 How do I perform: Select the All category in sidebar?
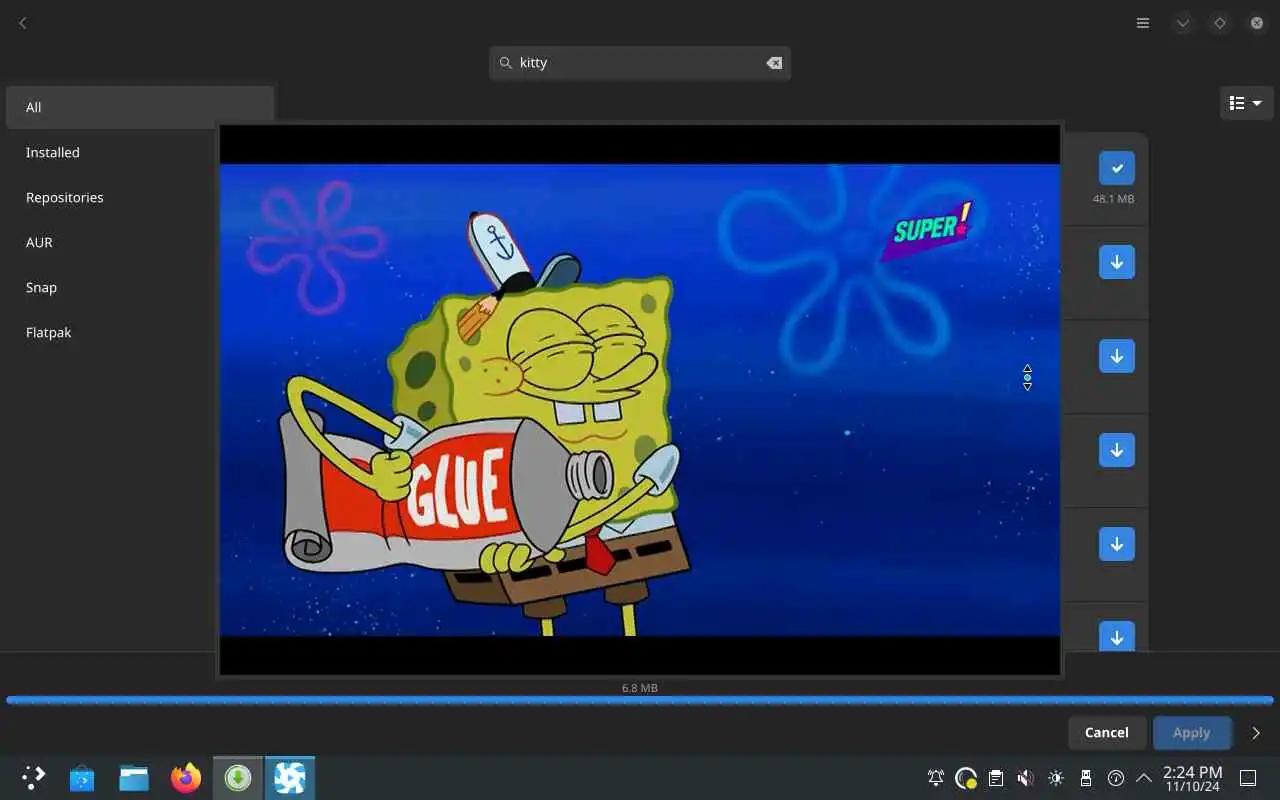[x=140, y=107]
